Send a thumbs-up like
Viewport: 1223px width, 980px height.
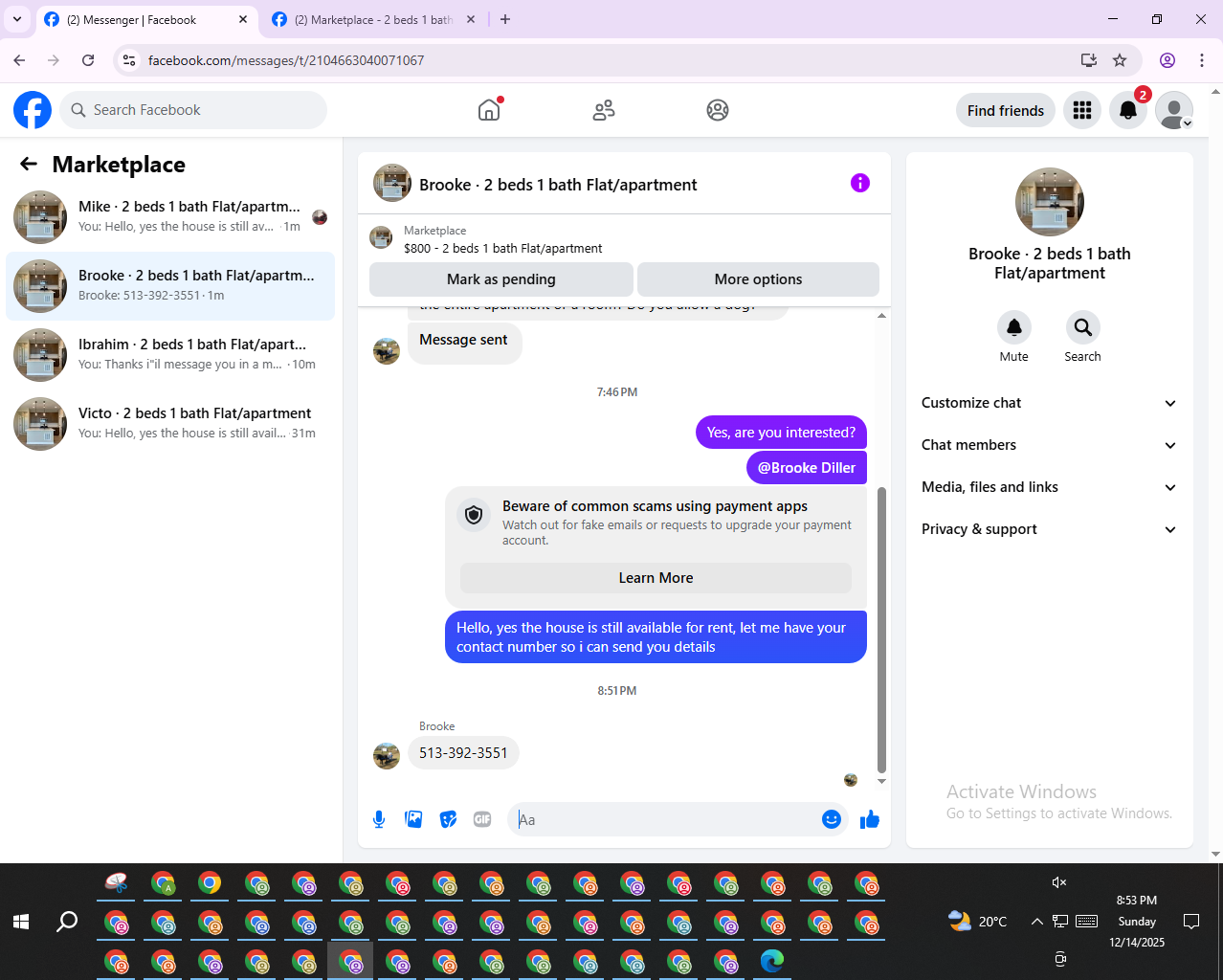tap(870, 819)
